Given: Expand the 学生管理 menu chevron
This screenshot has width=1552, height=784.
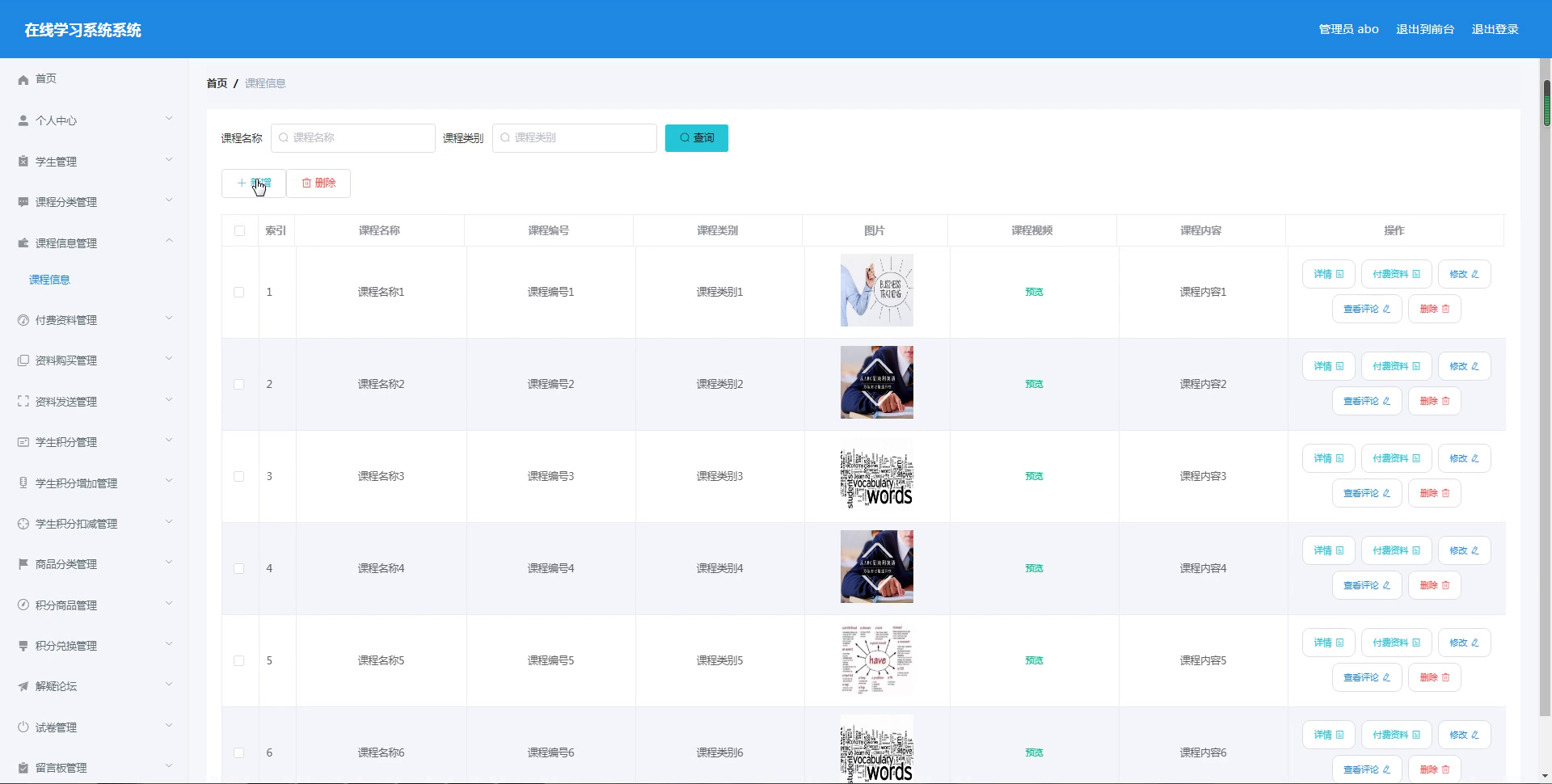Looking at the screenshot, I should [x=169, y=160].
